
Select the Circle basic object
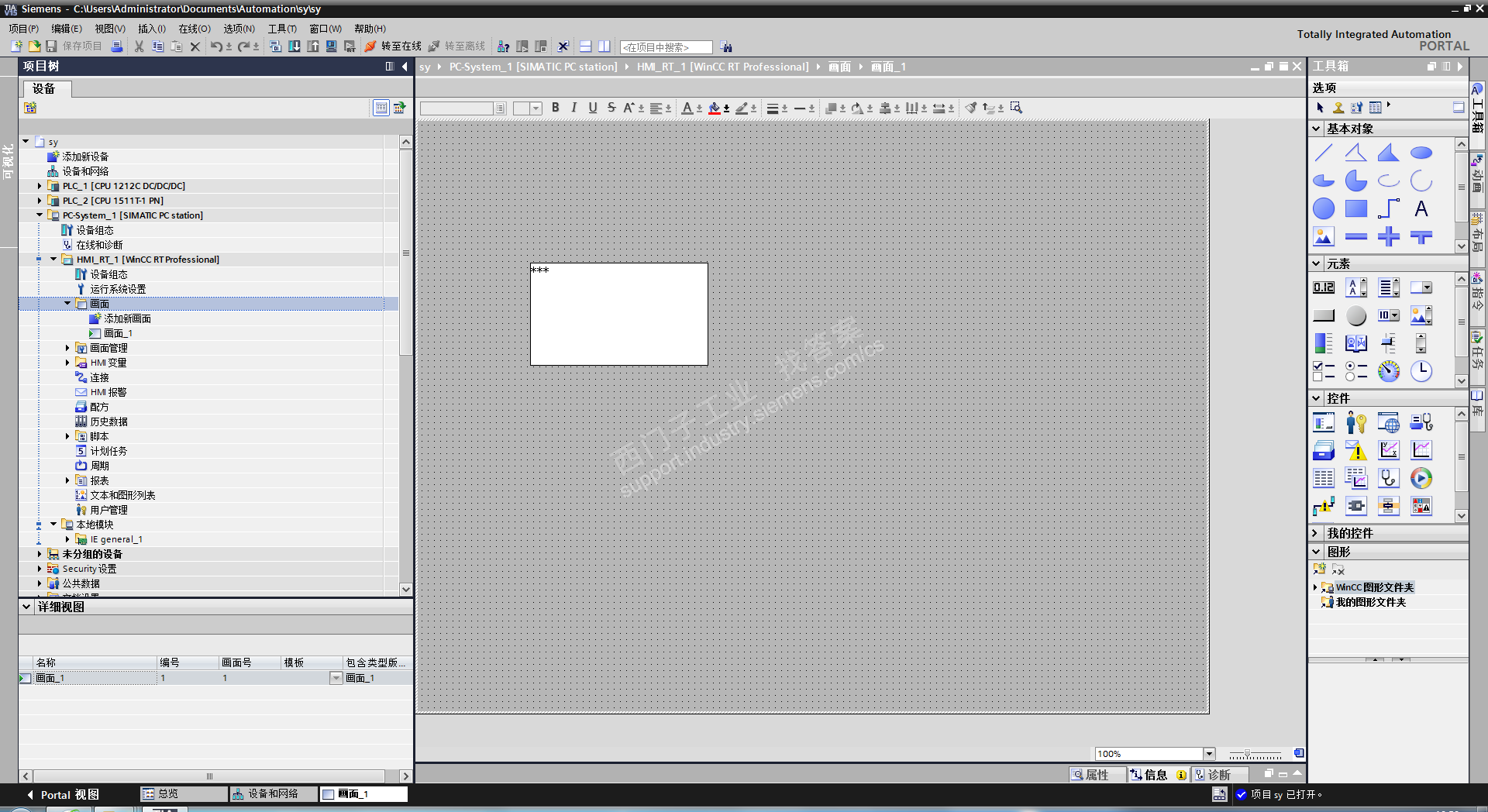(x=1324, y=208)
